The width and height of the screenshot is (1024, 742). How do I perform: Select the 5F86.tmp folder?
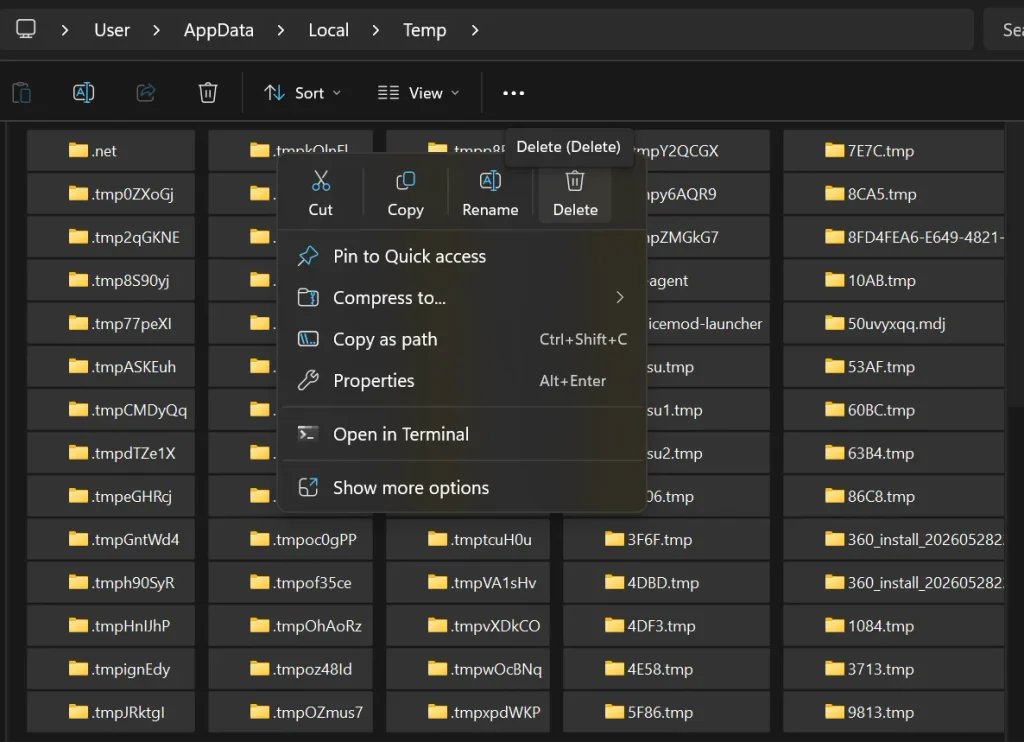(x=666, y=712)
